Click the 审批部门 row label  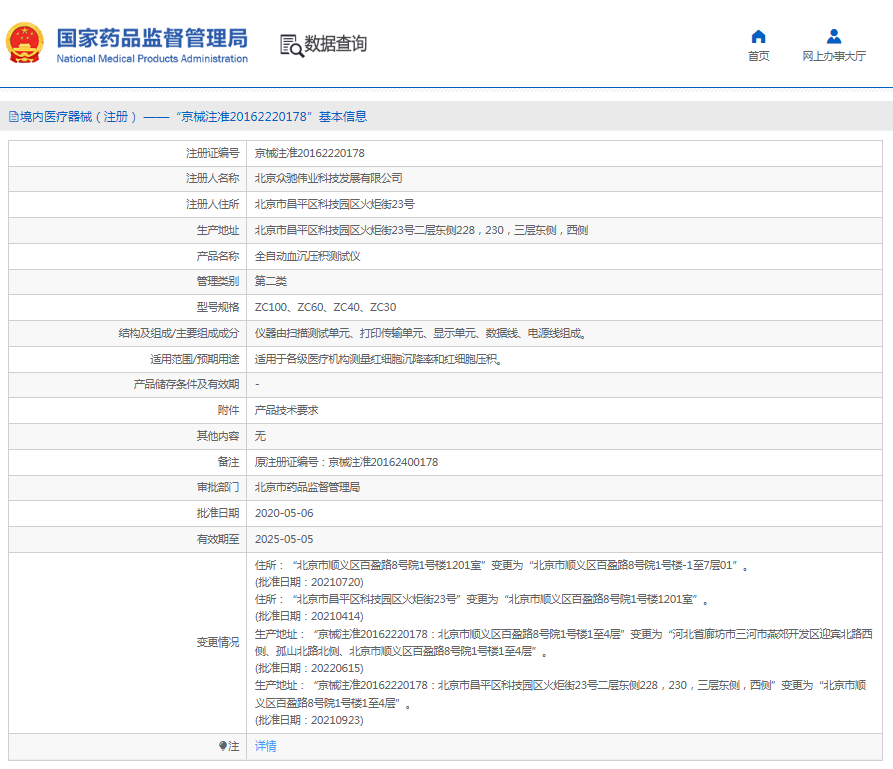pos(218,488)
